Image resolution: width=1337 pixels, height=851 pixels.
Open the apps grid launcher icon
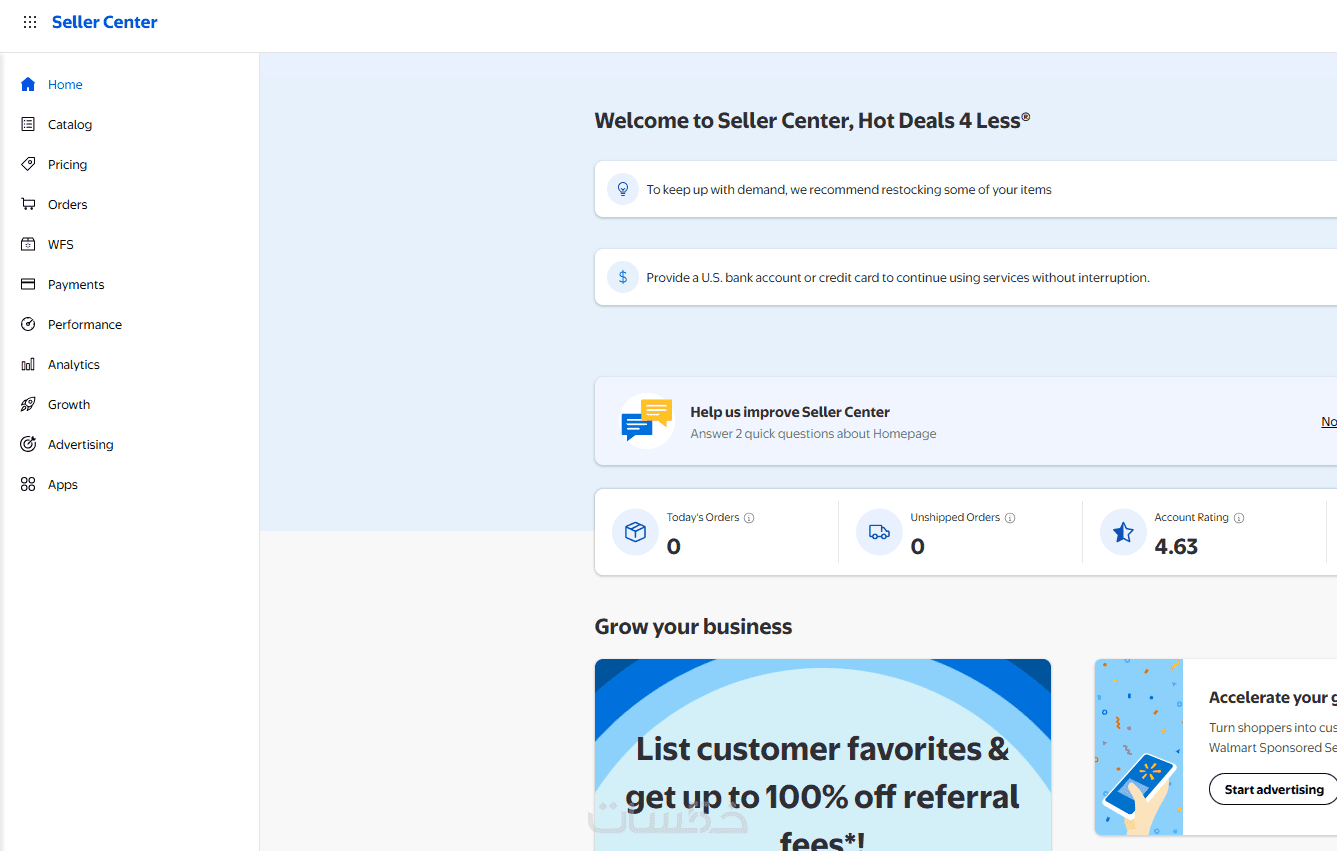30,22
